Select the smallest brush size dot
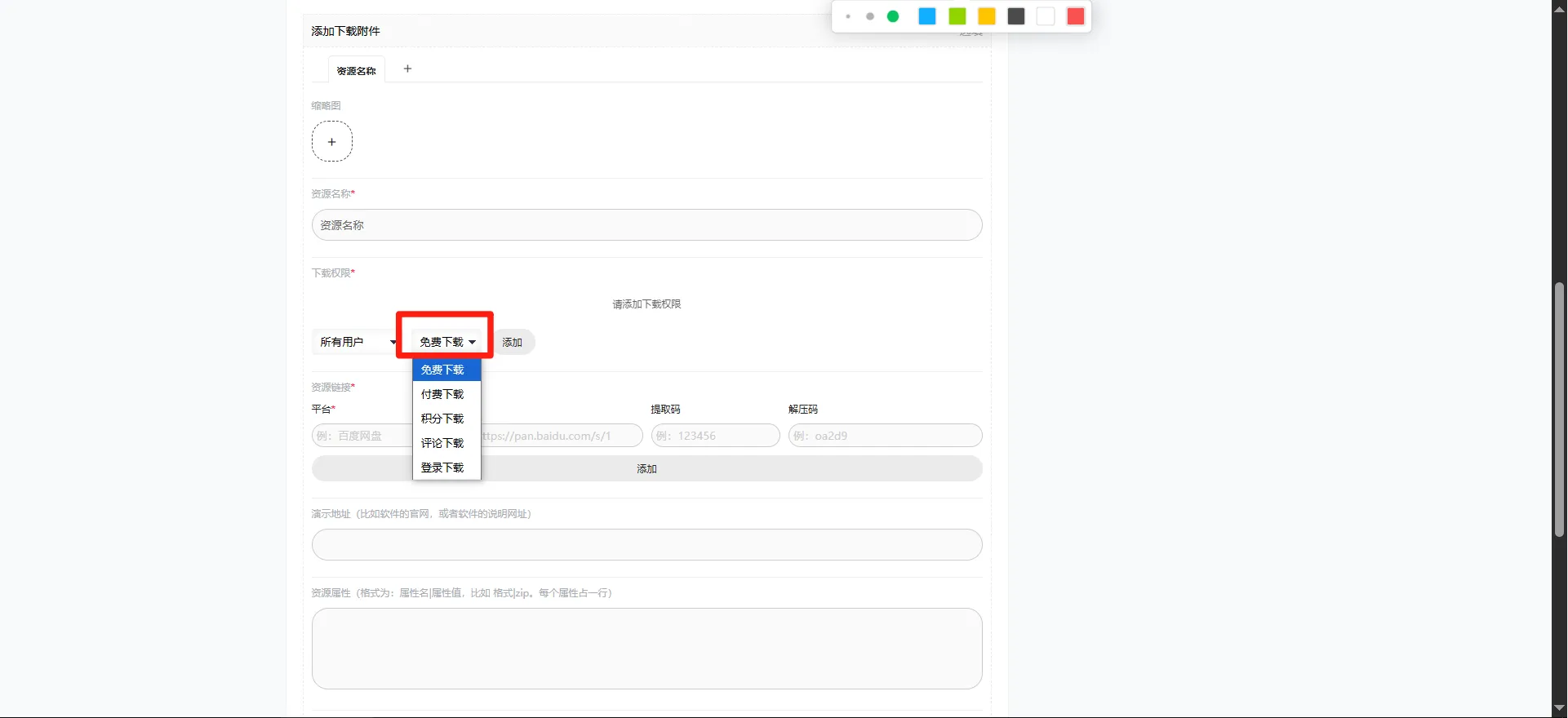 [x=848, y=16]
